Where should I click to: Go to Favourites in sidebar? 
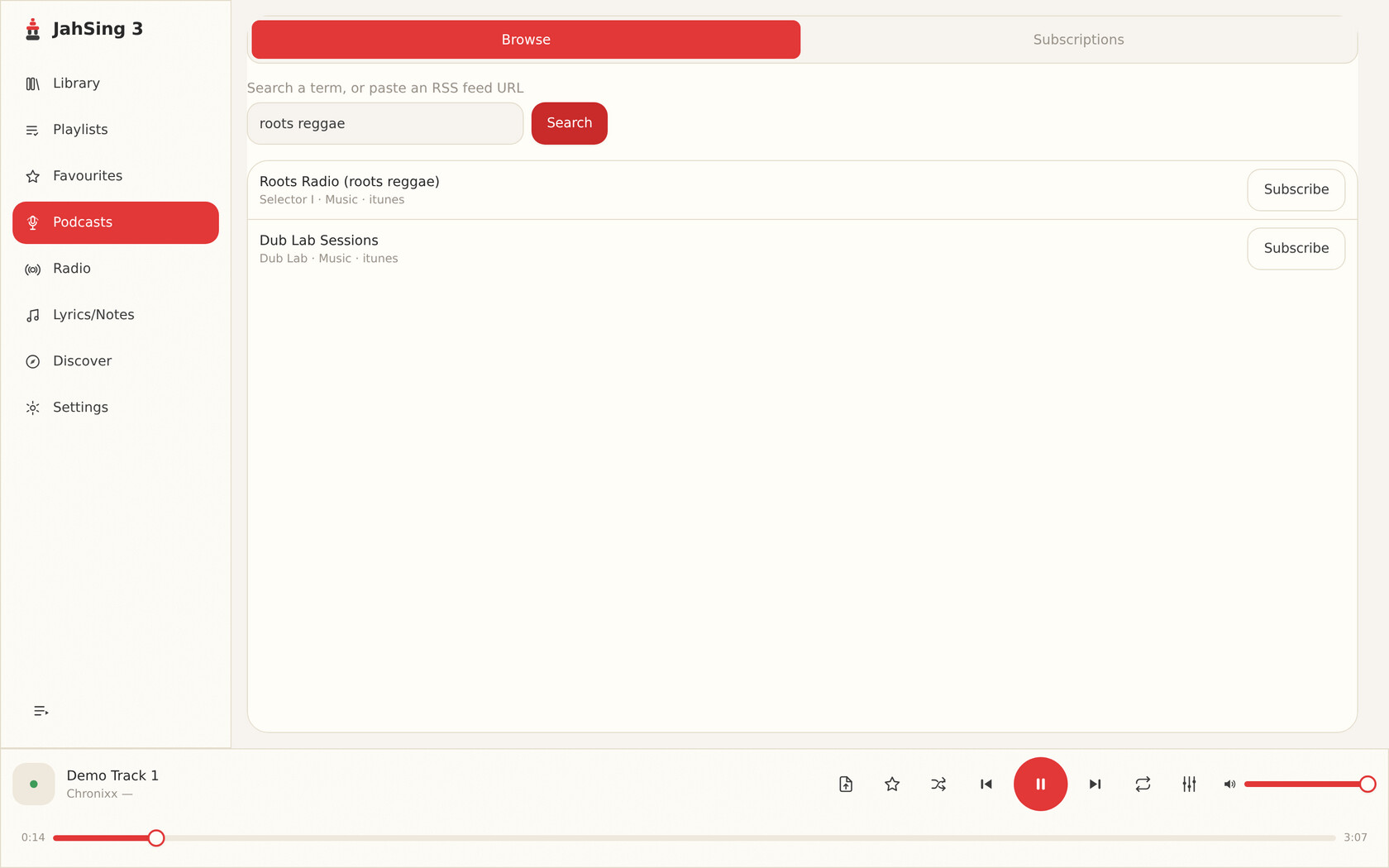coord(116,176)
